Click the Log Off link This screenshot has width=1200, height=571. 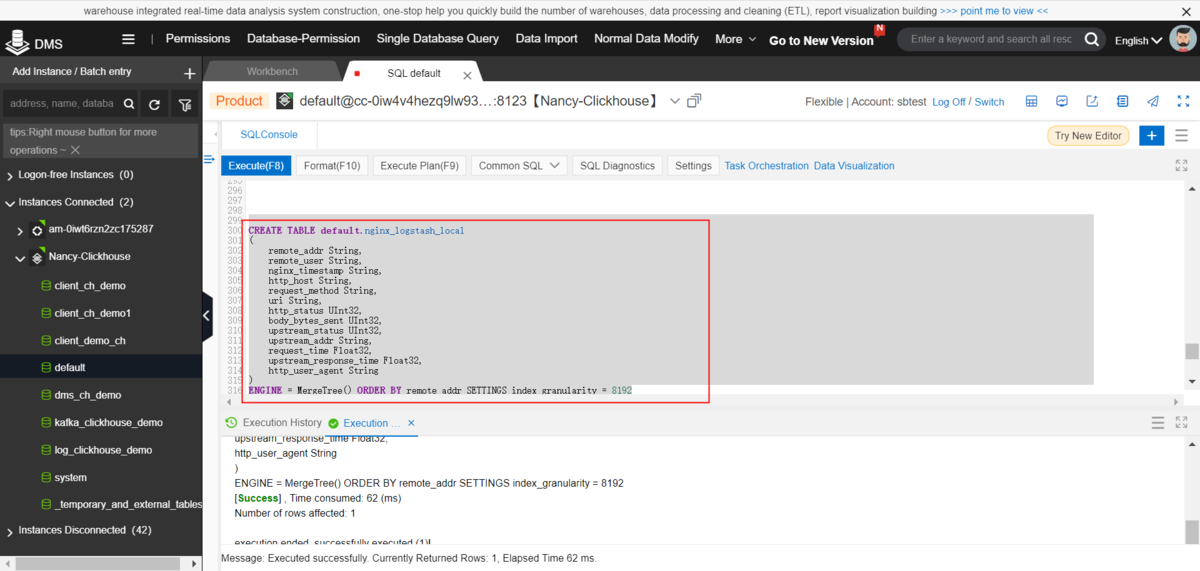click(x=949, y=102)
